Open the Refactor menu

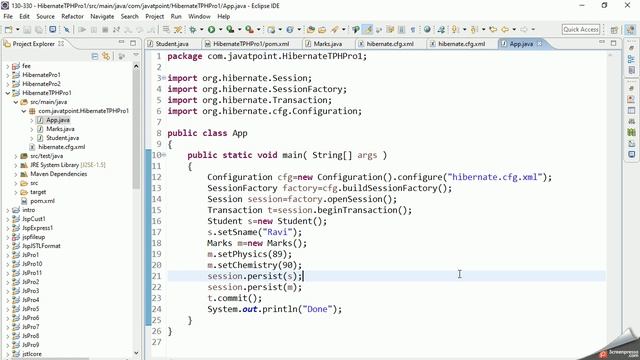click(x=72, y=16)
